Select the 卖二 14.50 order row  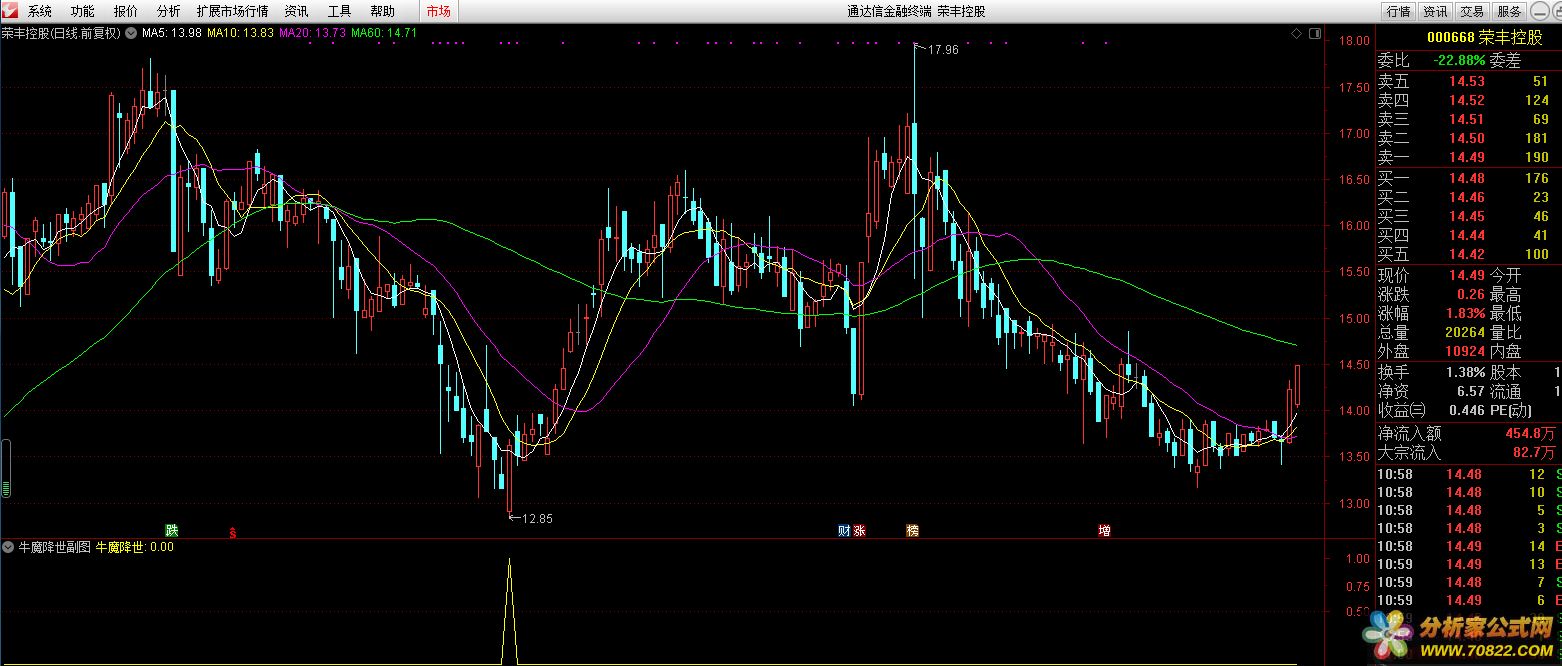point(1467,138)
